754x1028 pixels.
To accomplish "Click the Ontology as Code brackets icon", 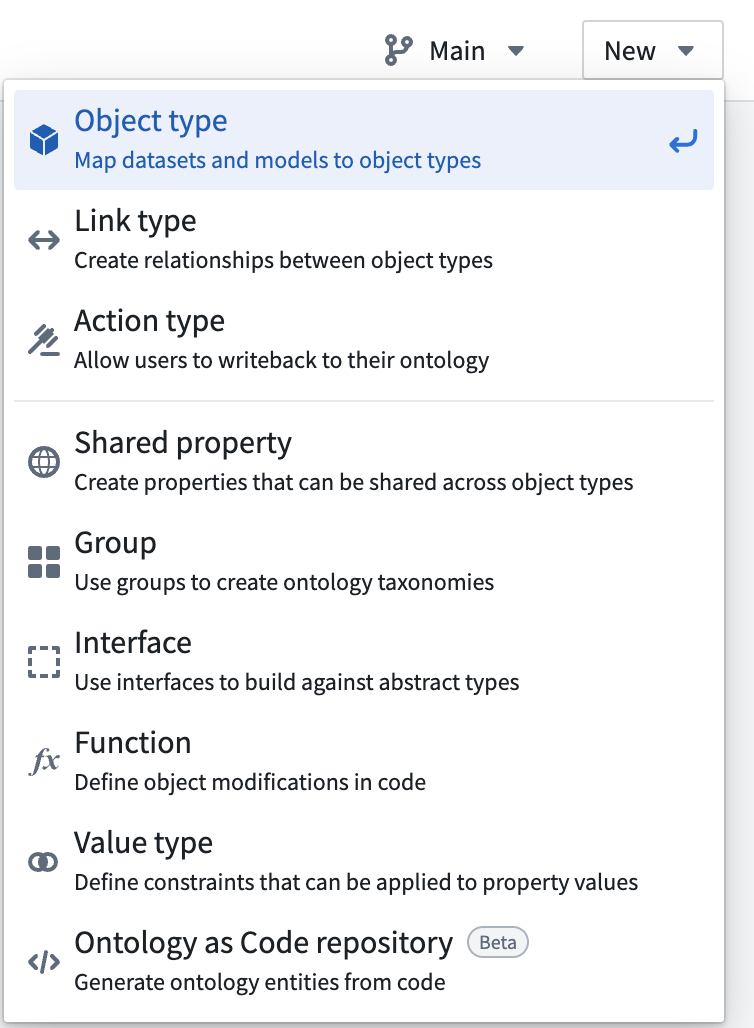I will click(44, 962).
